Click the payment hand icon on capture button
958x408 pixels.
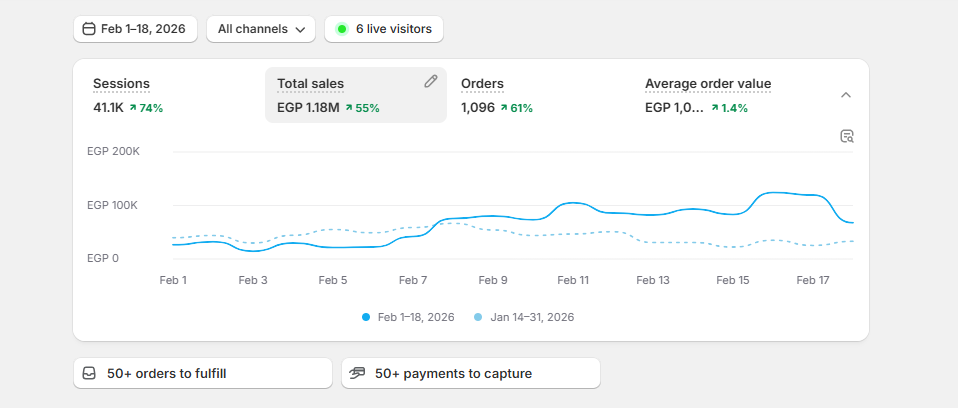click(x=357, y=373)
